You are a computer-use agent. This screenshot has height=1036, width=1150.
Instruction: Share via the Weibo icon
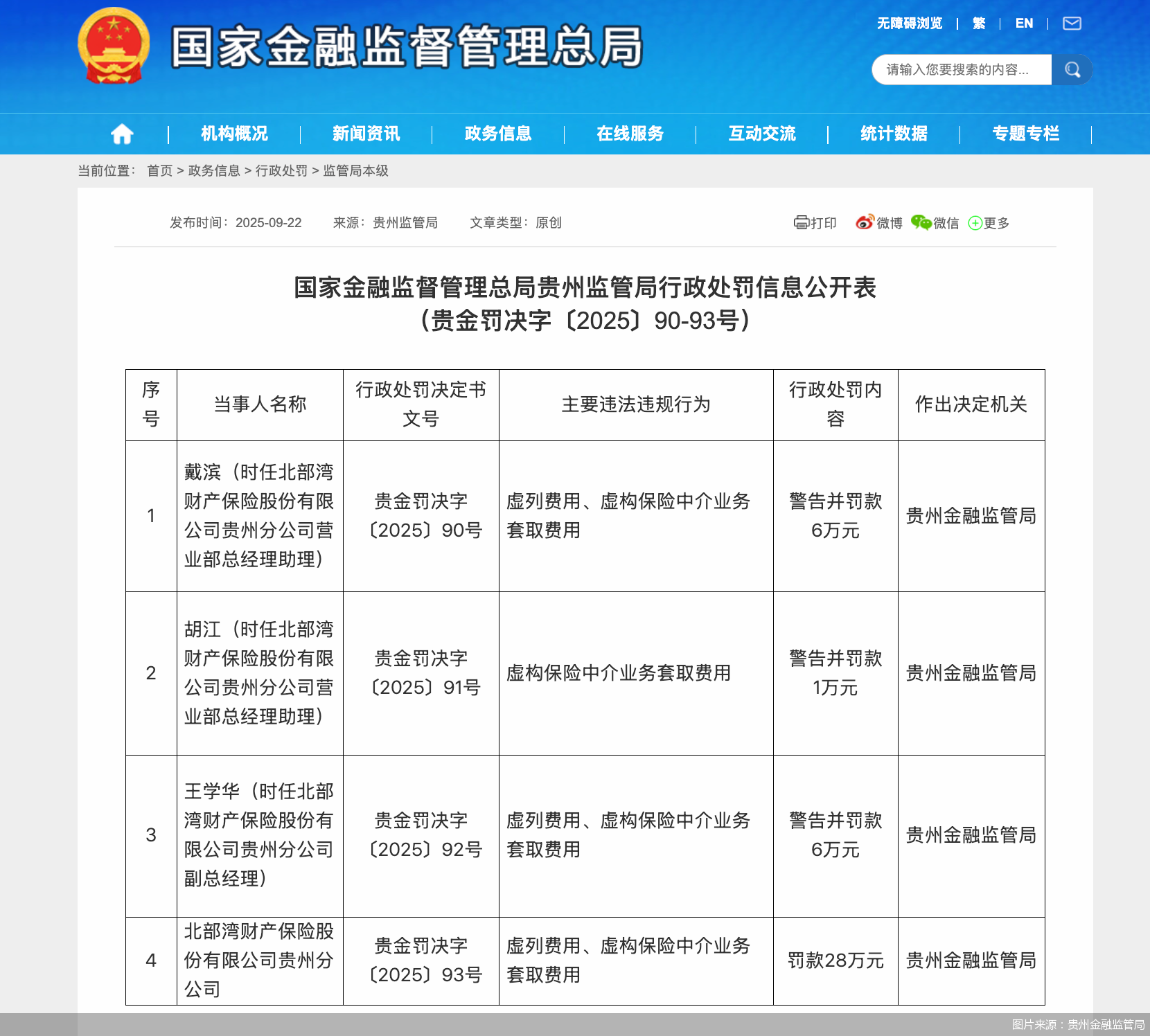865,222
